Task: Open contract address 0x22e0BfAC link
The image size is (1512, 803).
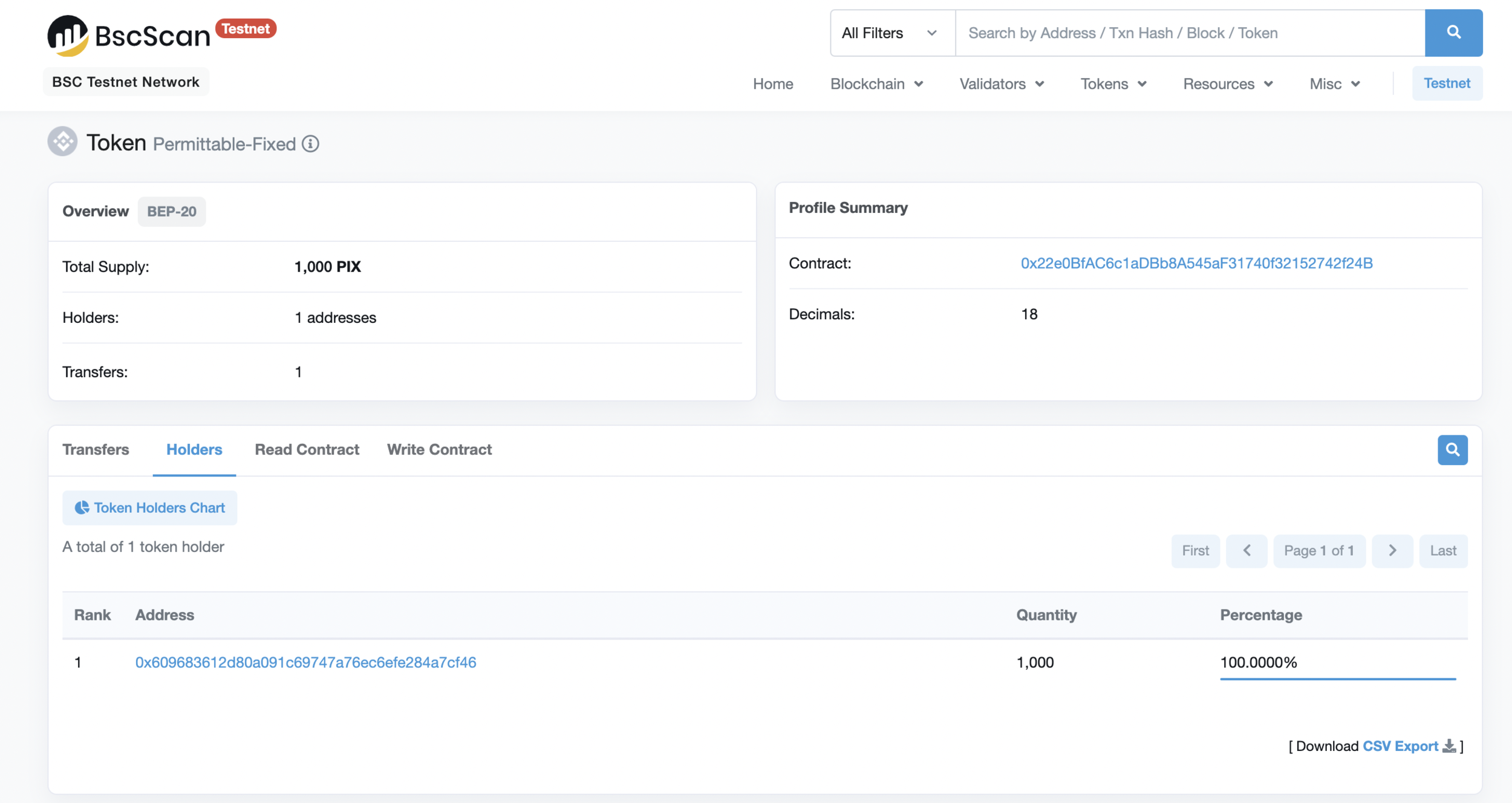Action: (1196, 264)
